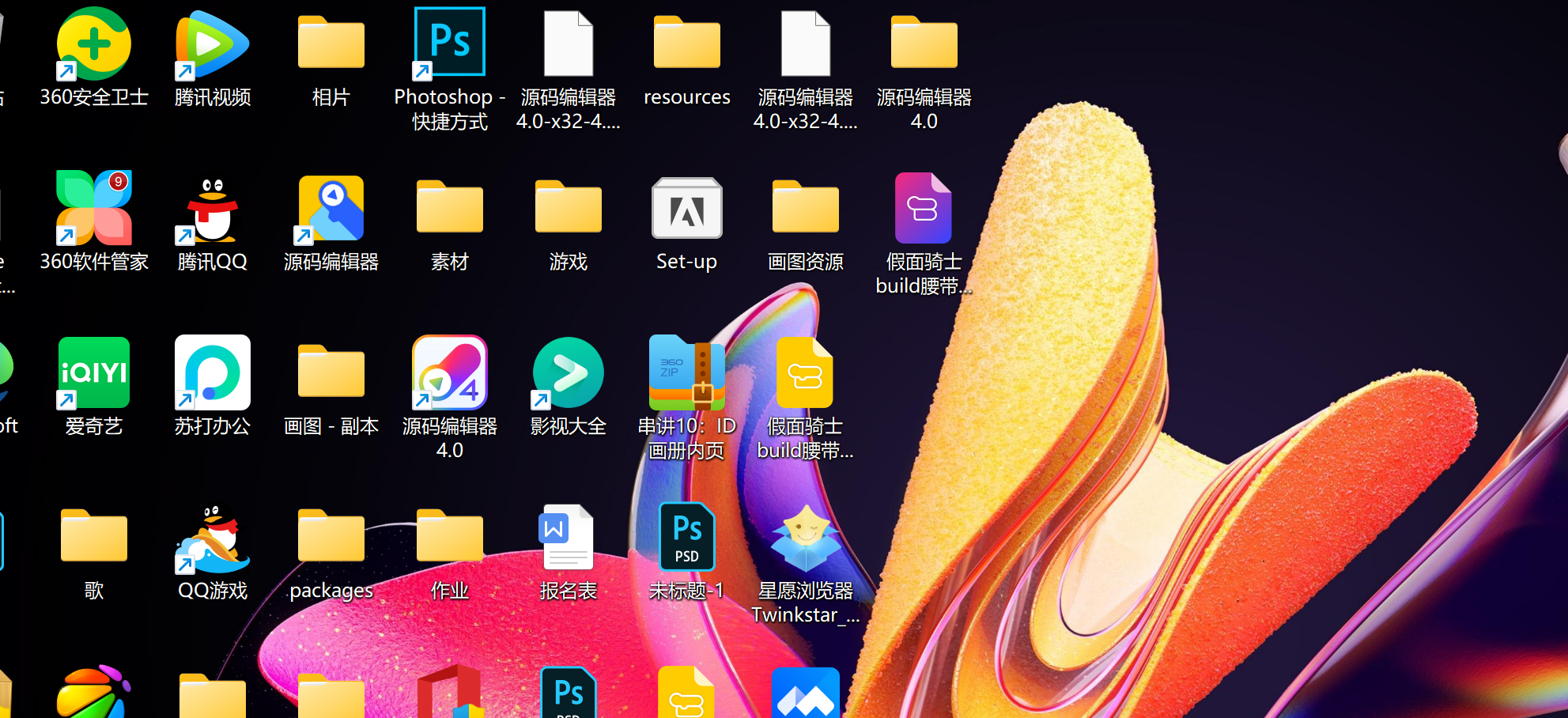Viewport: 1568px width, 718px height.
Task: Open the 360安全卫士 desktop shortcut
Action: (x=94, y=44)
